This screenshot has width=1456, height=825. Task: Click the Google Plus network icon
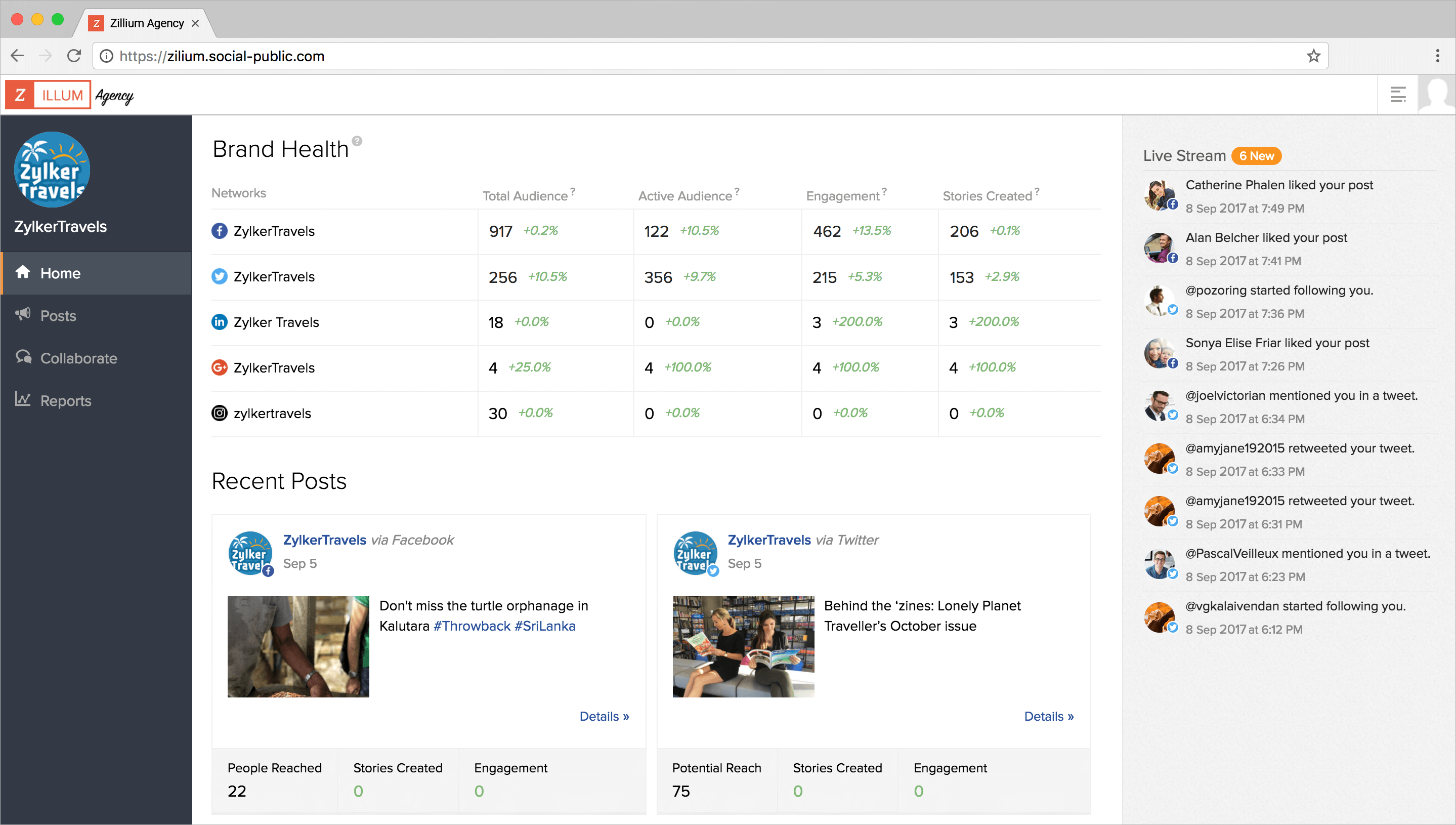tap(219, 368)
